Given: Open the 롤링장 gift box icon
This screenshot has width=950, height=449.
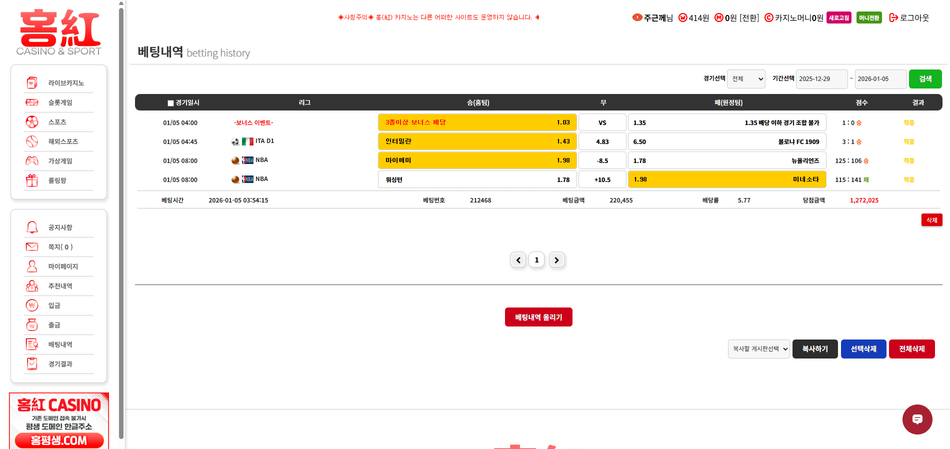Looking at the screenshot, I should [32, 181].
